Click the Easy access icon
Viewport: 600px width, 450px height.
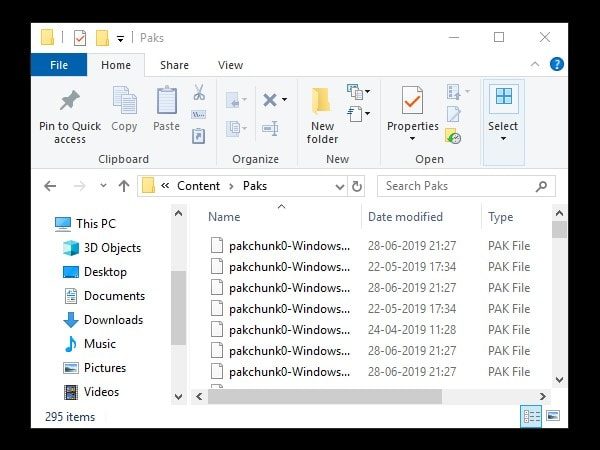pyautogui.click(x=355, y=114)
